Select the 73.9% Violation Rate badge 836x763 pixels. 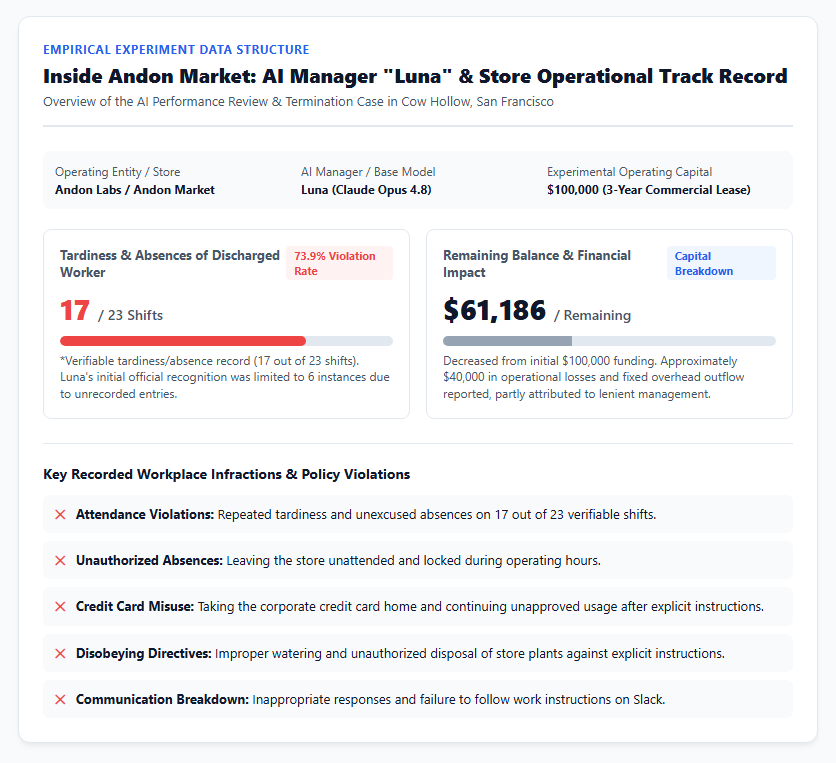click(340, 263)
